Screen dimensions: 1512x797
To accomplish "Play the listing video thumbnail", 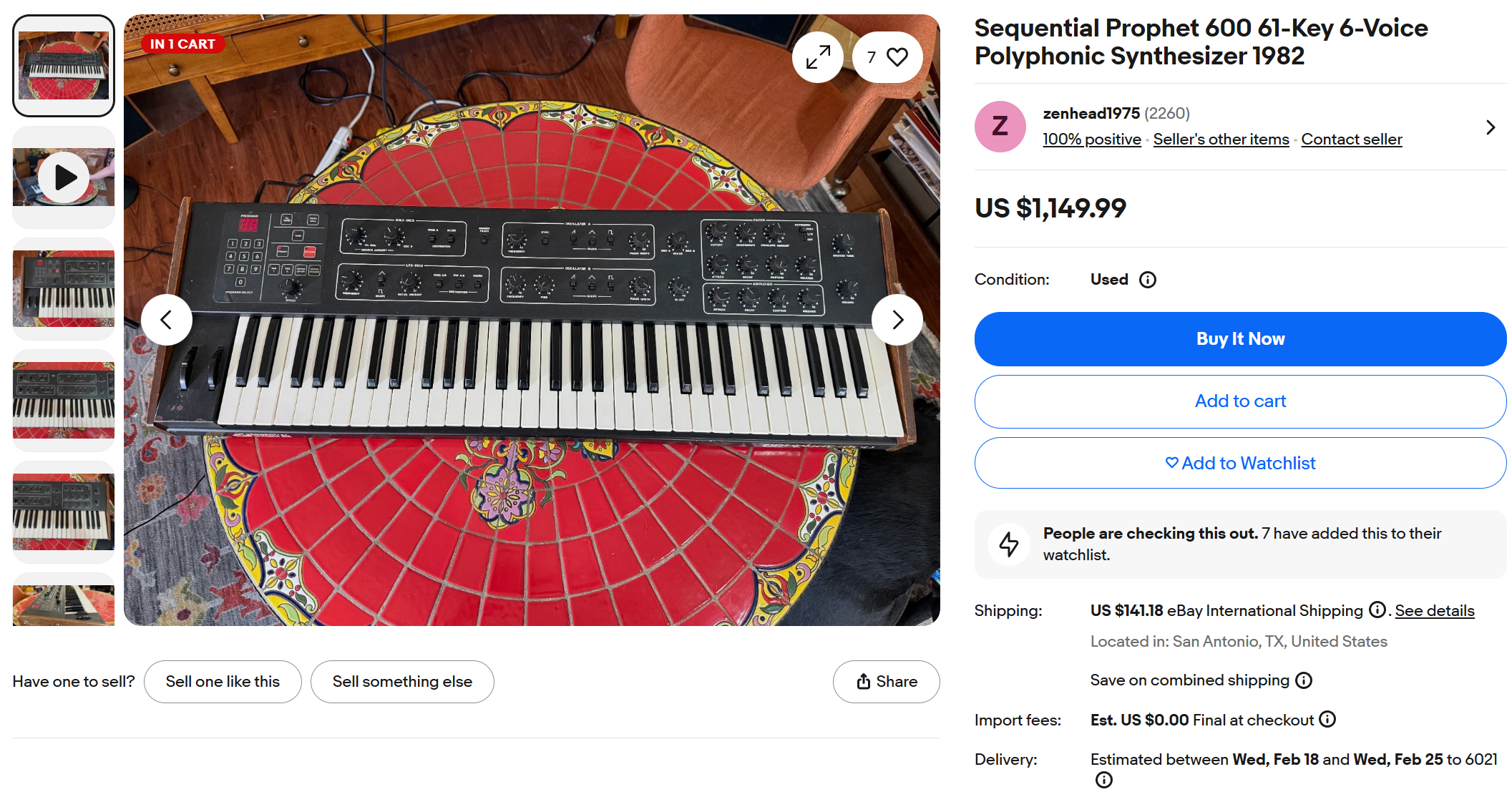I will click(x=64, y=177).
